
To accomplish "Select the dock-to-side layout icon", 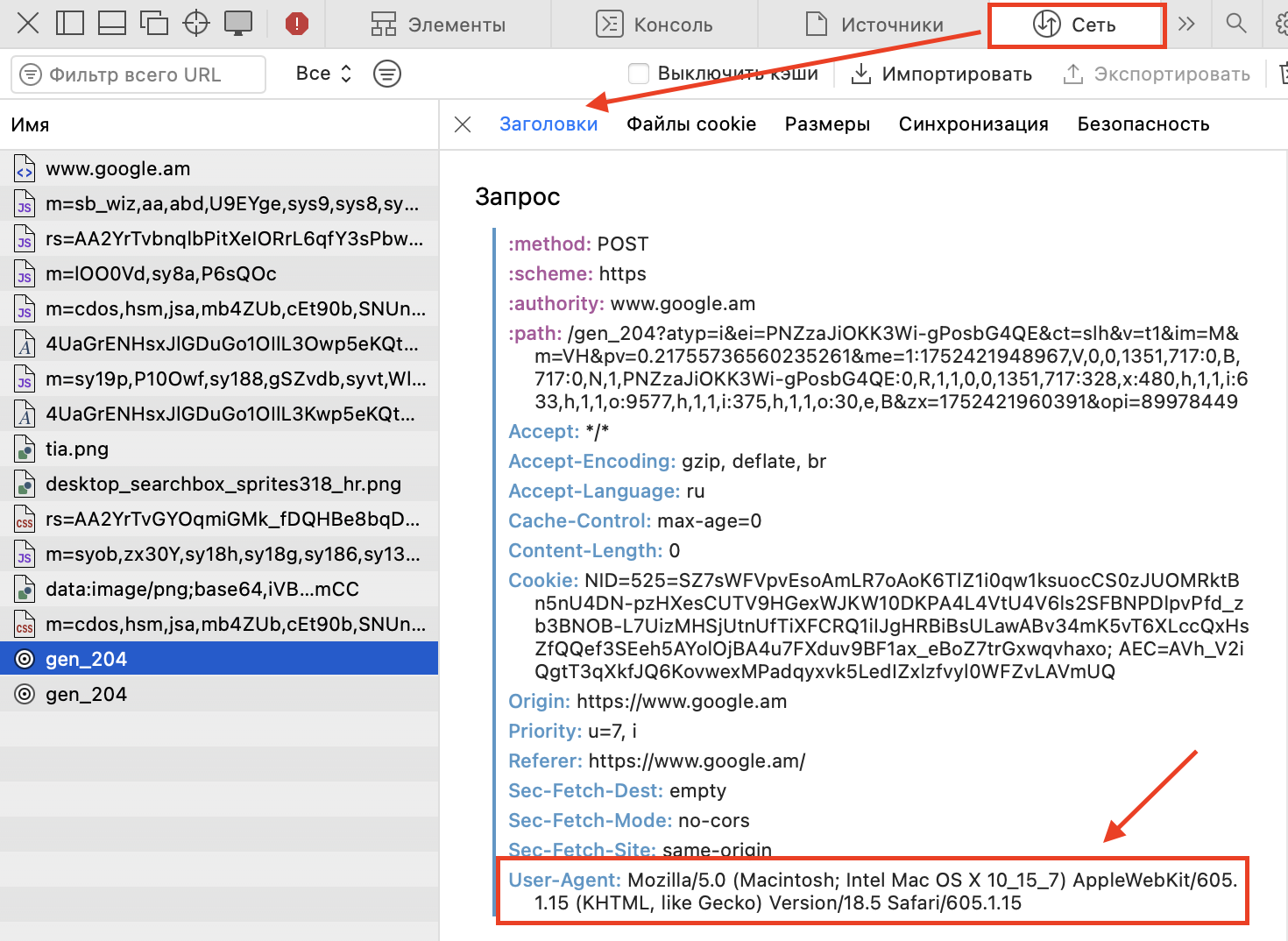I will pyautogui.click(x=69, y=24).
